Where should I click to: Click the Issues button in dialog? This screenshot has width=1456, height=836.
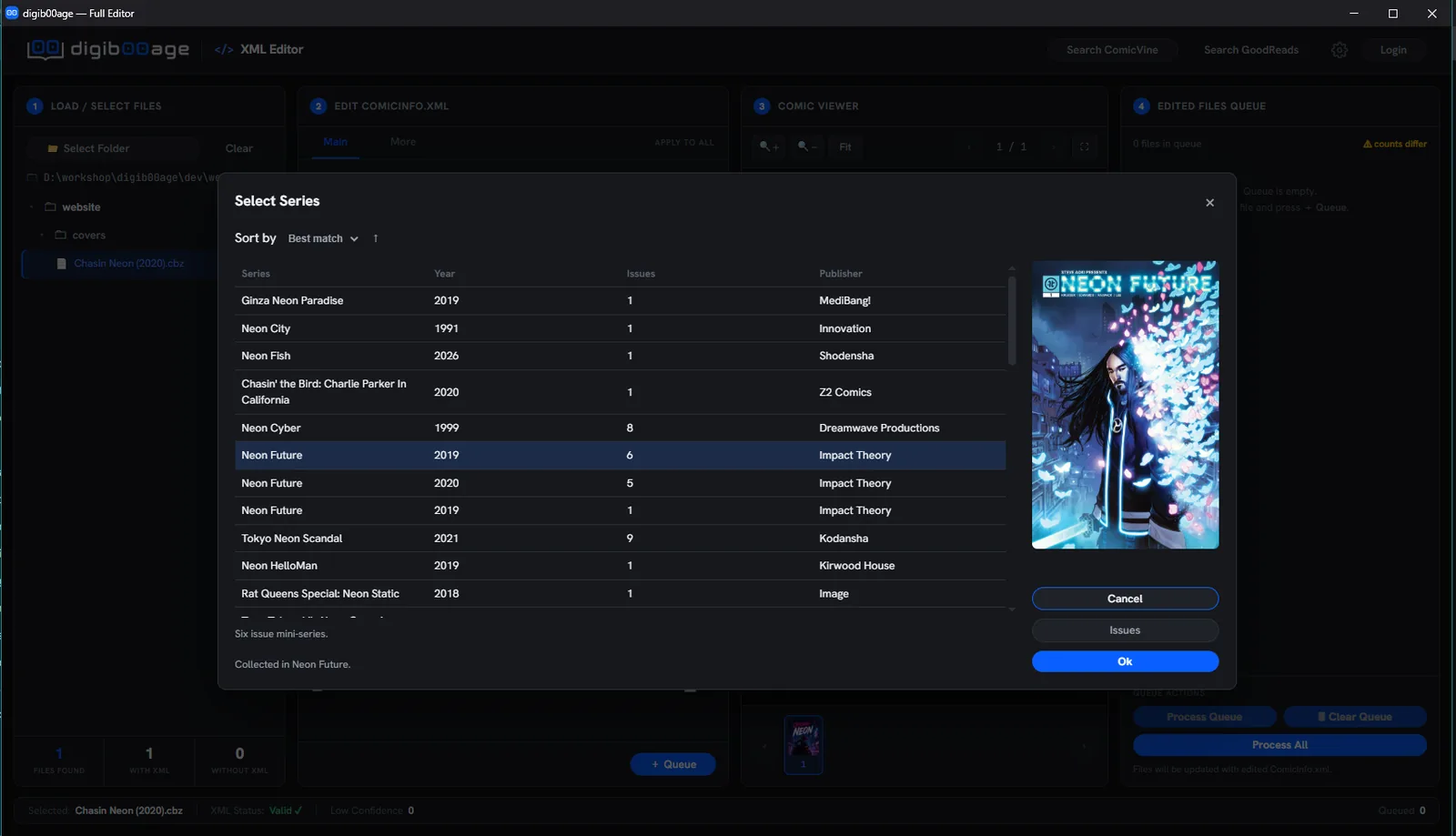tap(1125, 630)
